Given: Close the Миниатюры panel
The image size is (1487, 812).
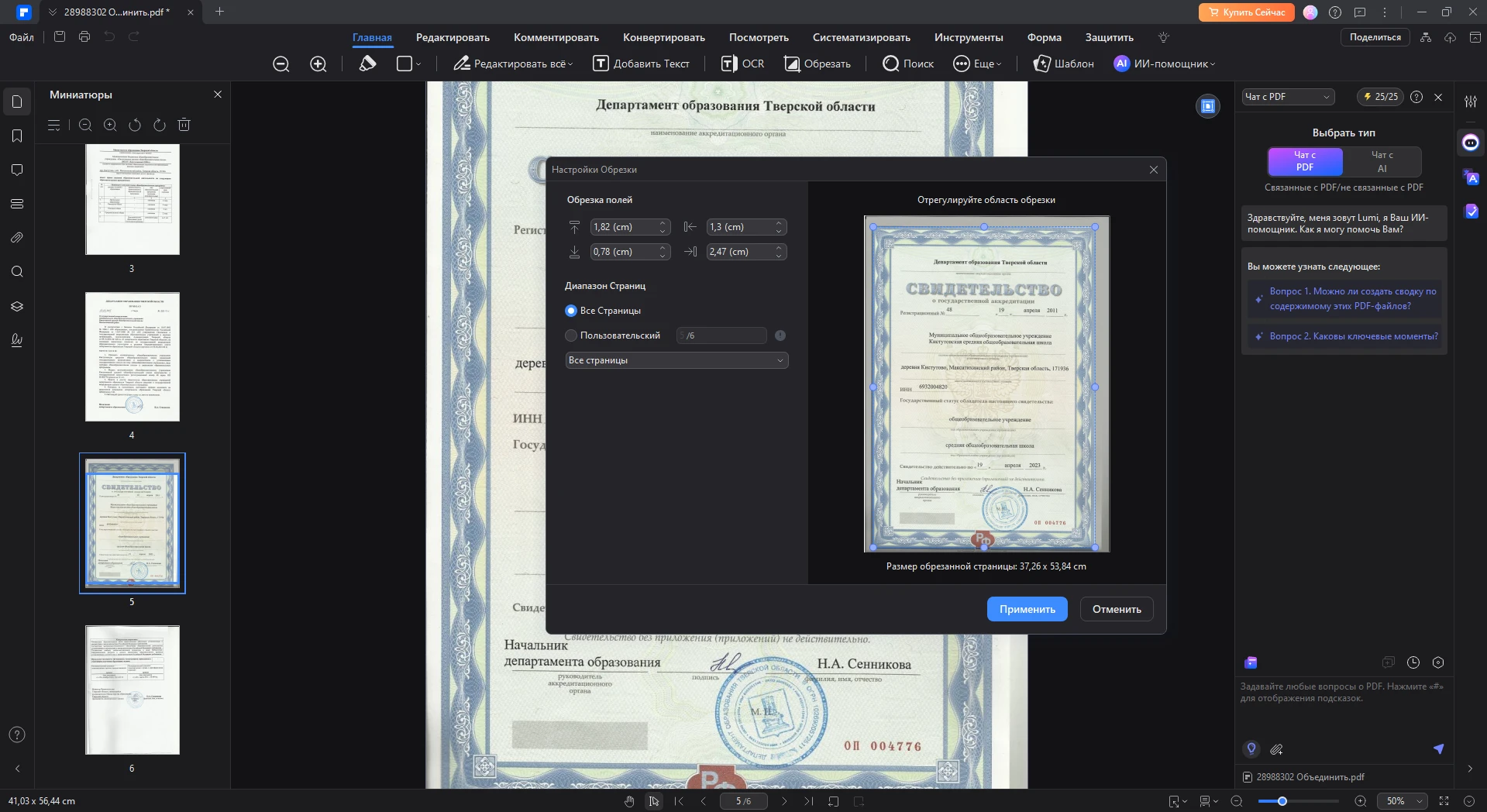Looking at the screenshot, I should point(218,95).
